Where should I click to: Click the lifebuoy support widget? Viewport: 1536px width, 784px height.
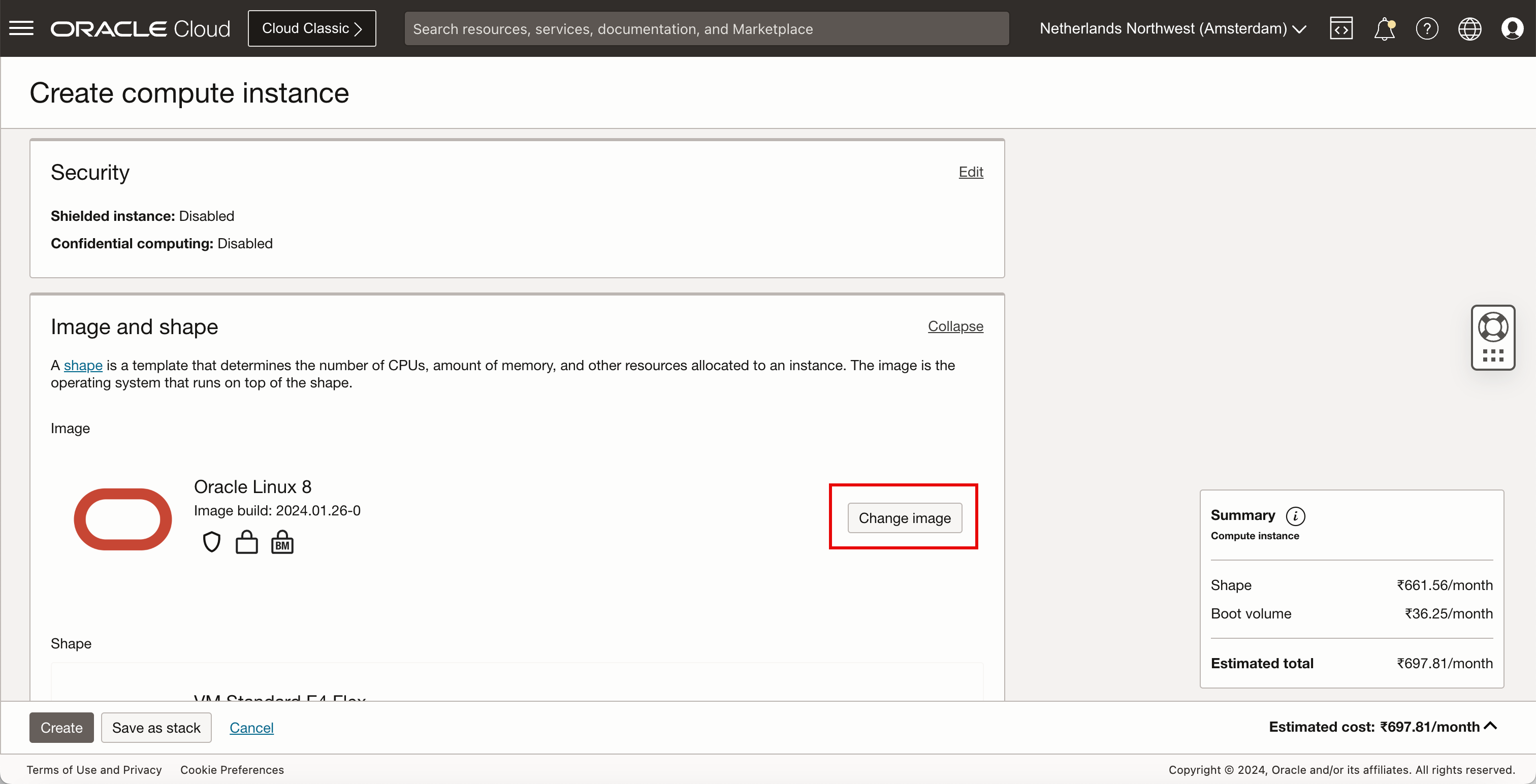tap(1492, 328)
